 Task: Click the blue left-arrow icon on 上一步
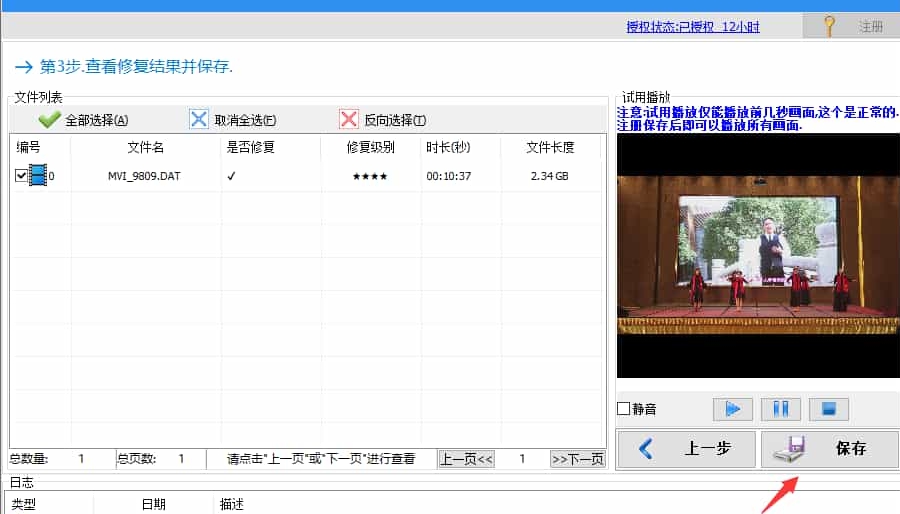[646, 448]
